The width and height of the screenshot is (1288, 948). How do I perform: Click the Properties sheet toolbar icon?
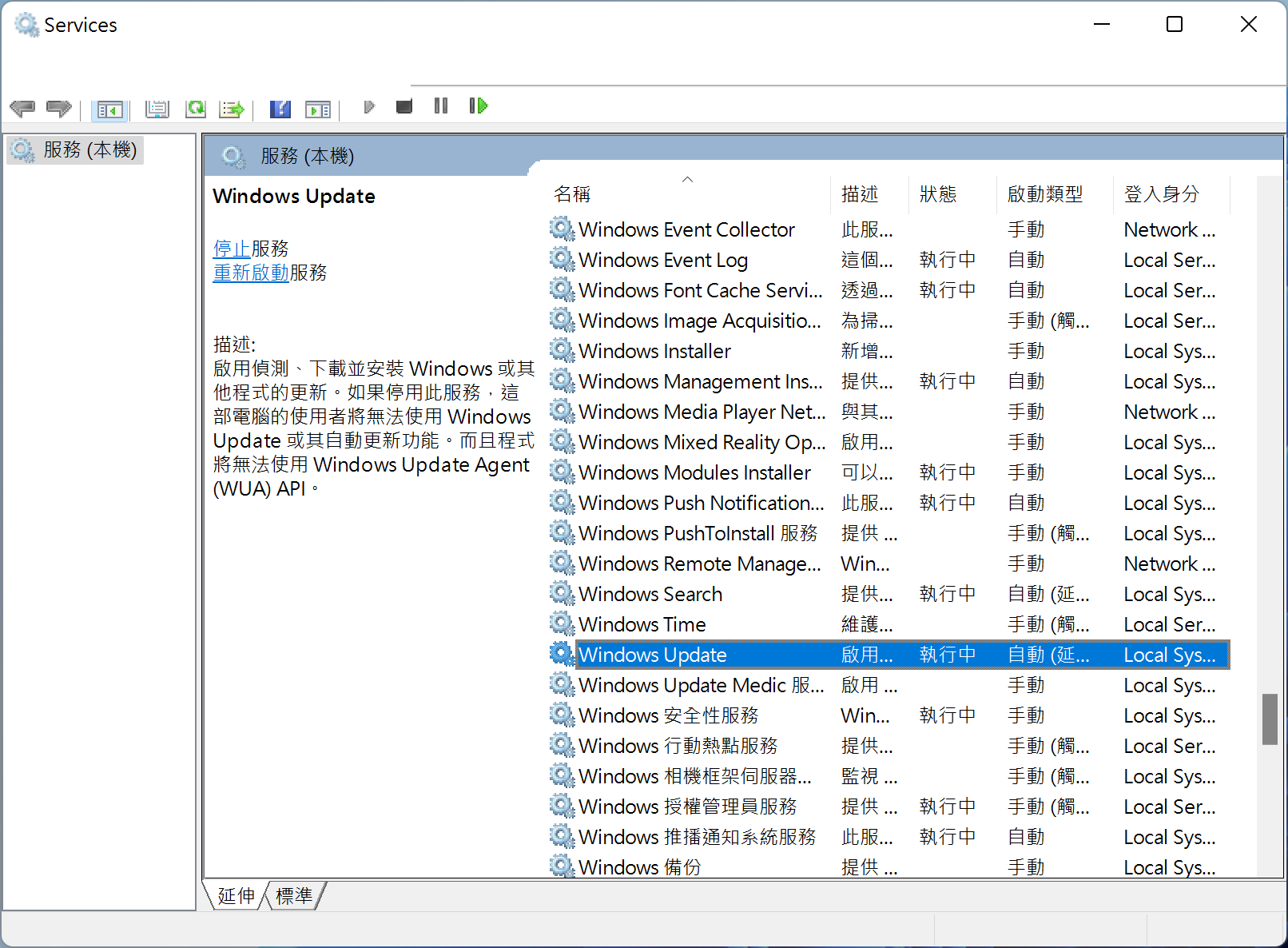(x=157, y=108)
